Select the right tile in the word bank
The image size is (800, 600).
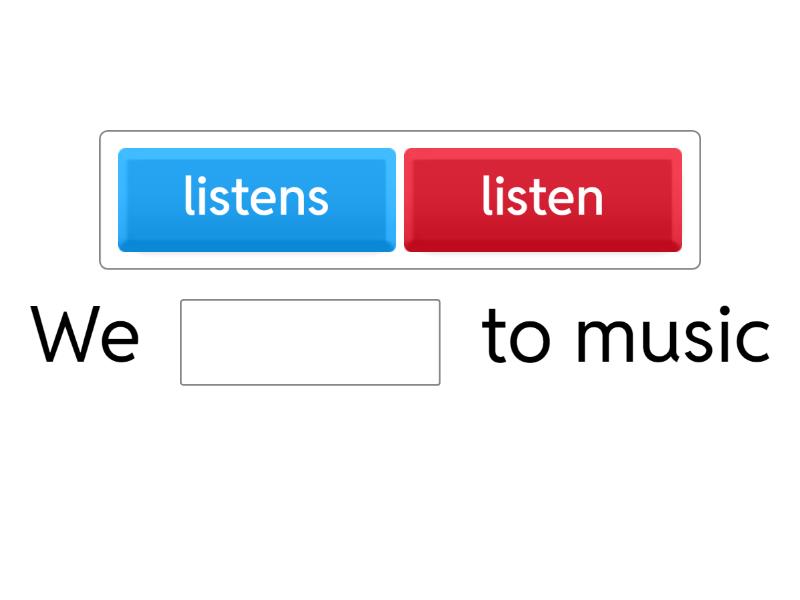pos(542,199)
